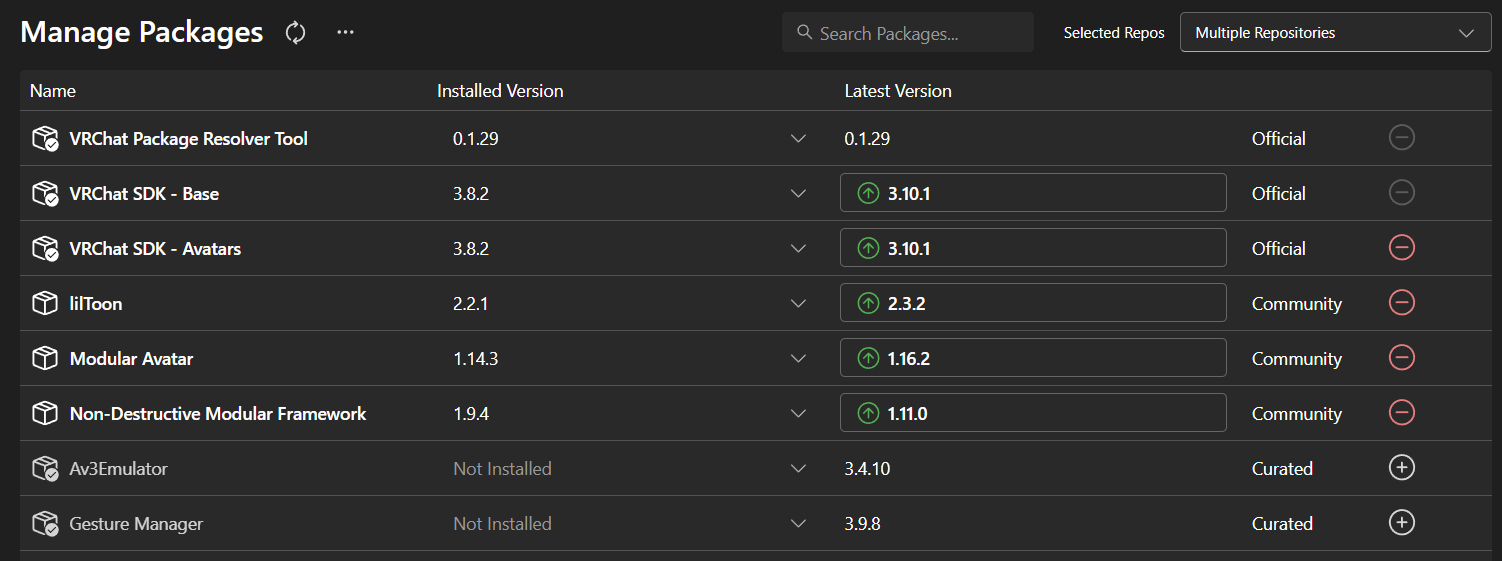Click the Latest Version column header
The width and height of the screenshot is (1502, 561).
898,91
